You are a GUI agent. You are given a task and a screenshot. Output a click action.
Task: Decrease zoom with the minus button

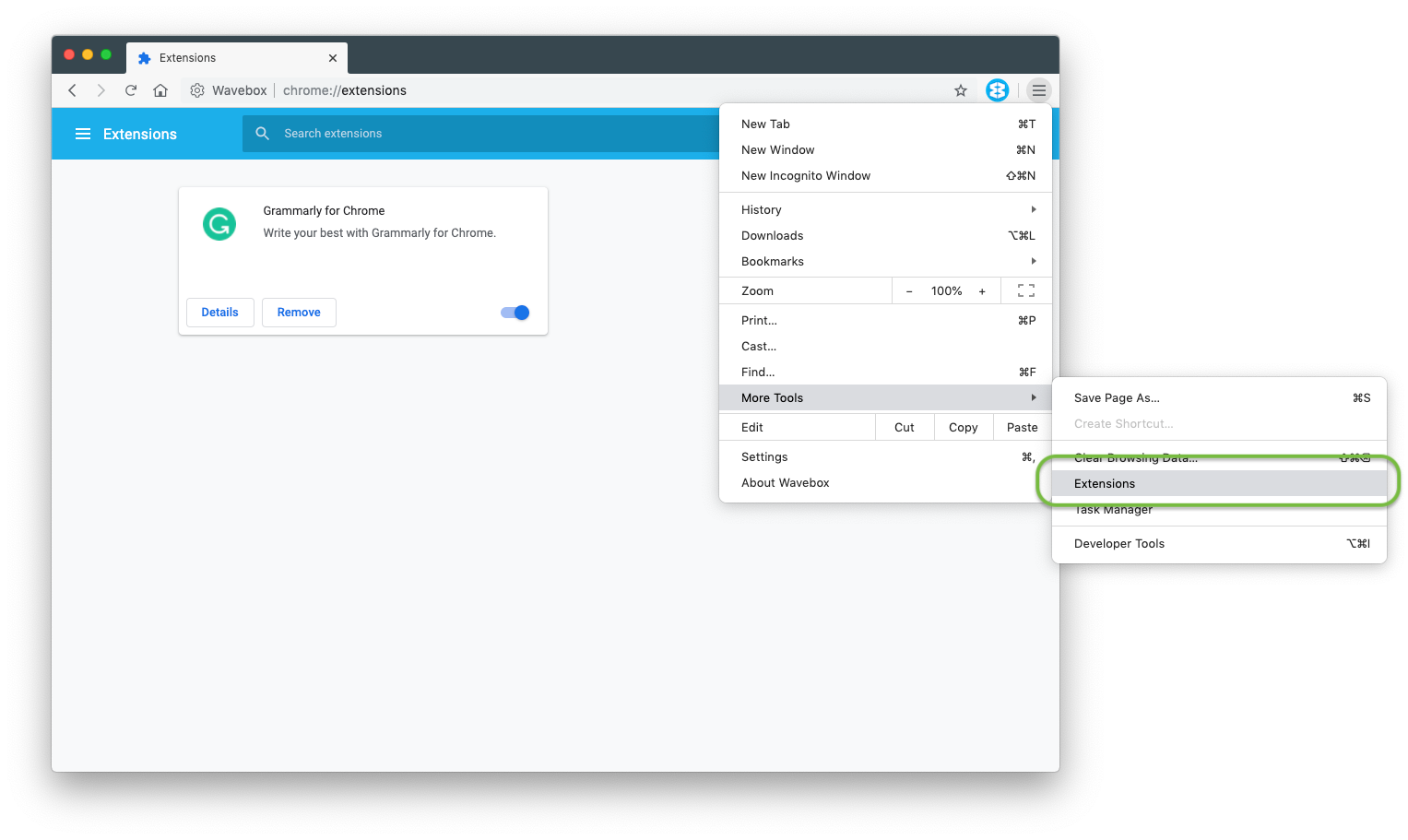[909, 291]
